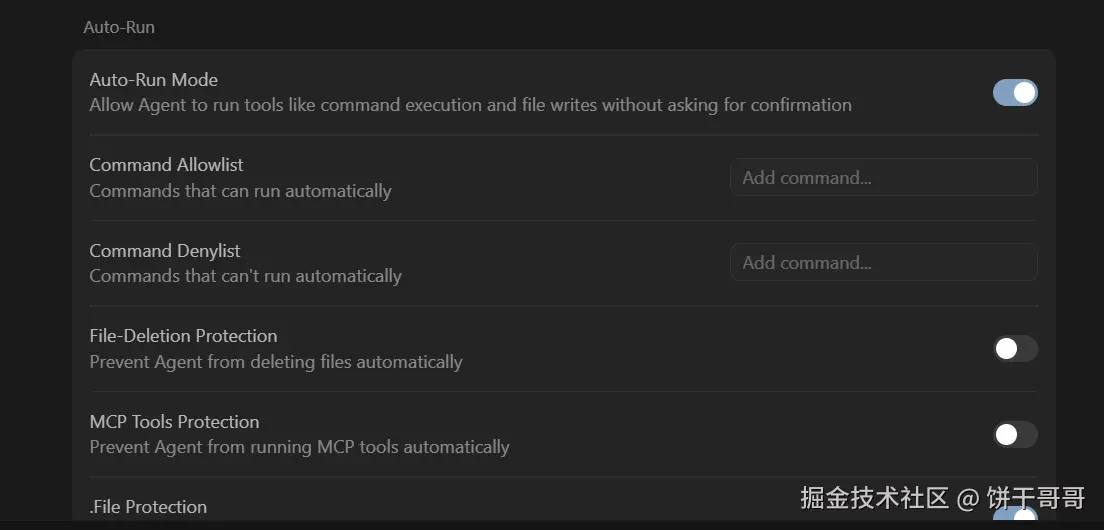Click "Commands that can't run automatically" text
Viewport: 1104px width, 530px height.
(245, 276)
